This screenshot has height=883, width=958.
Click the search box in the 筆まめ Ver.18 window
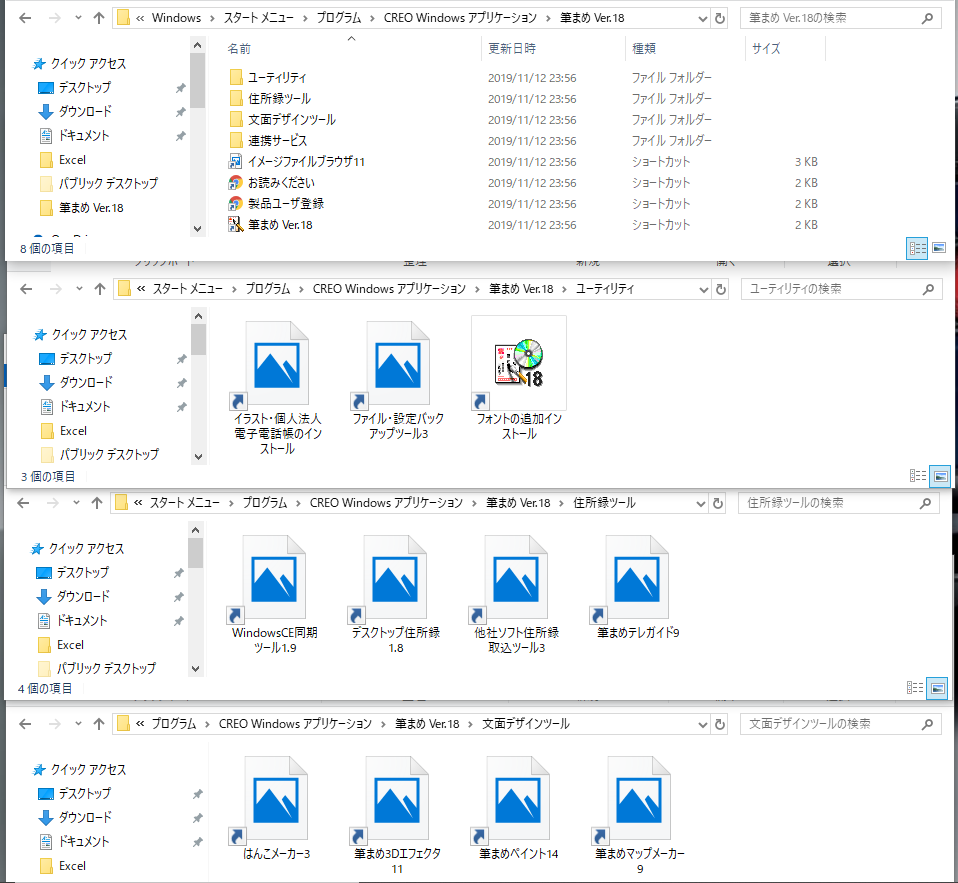tap(840, 18)
